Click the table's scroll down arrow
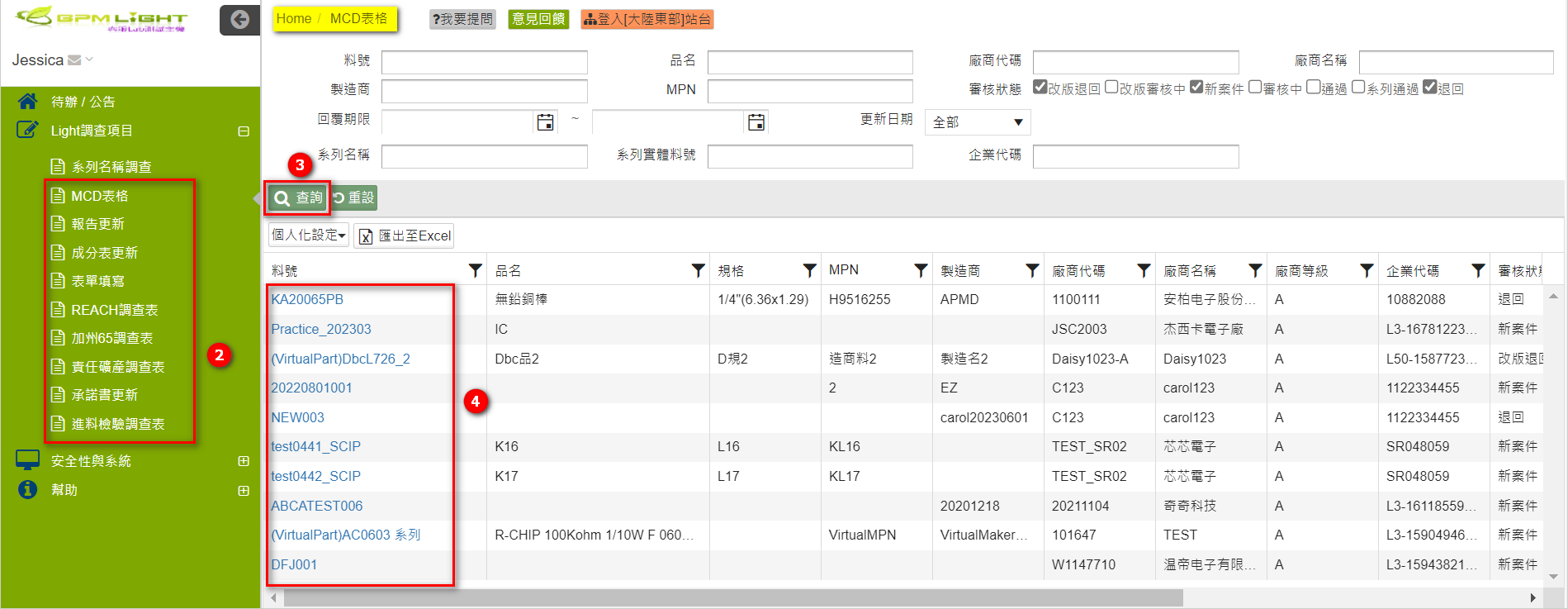1568x609 pixels. (x=1553, y=577)
